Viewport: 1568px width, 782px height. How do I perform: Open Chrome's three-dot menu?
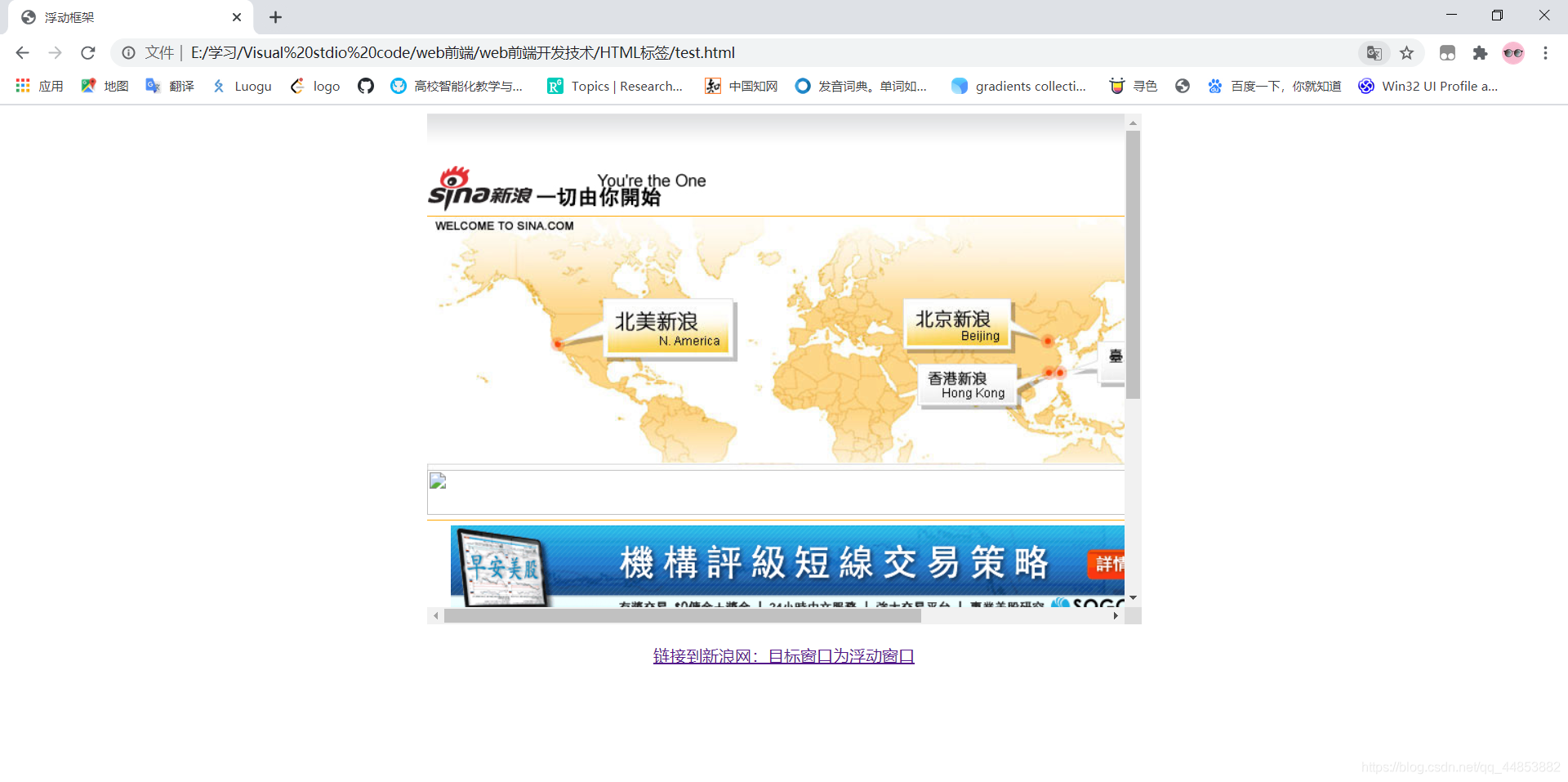click(1545, 53)
